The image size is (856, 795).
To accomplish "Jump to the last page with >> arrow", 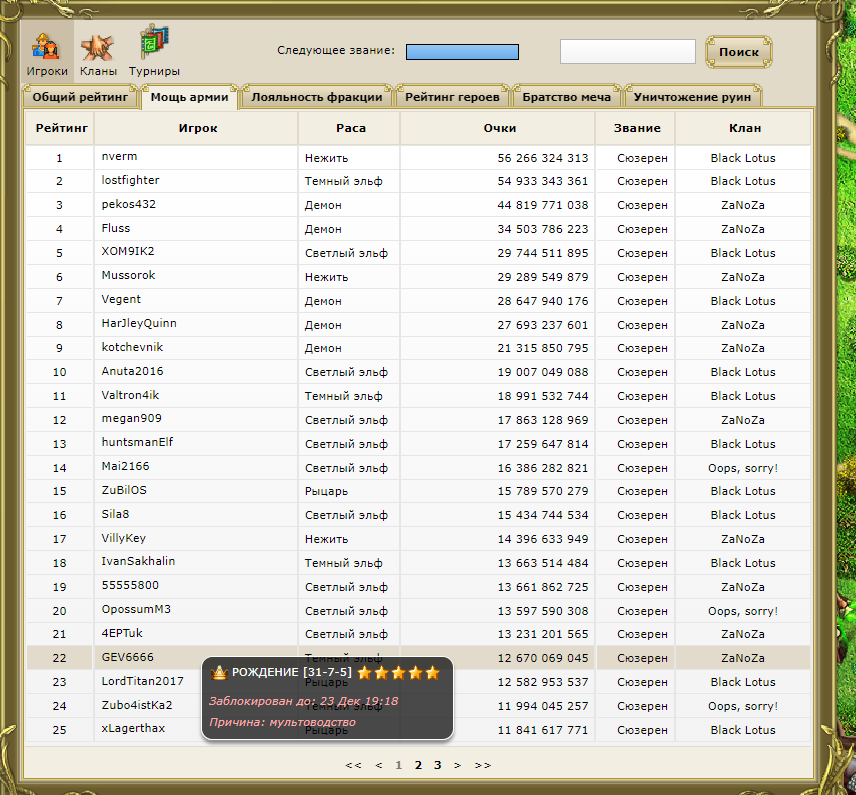I will coord(482,765).
